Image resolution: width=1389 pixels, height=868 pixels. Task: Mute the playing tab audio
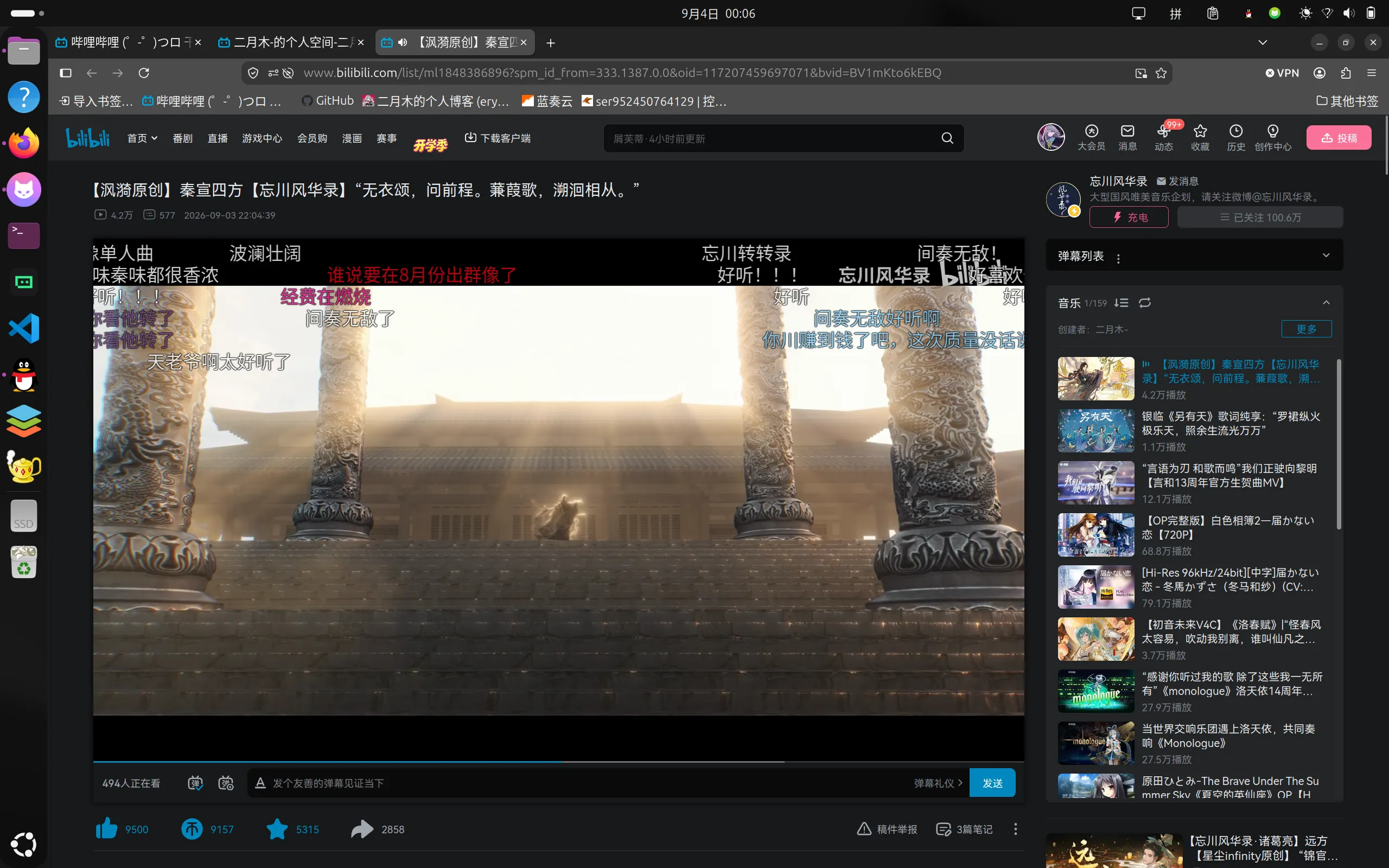pos(403,42)
